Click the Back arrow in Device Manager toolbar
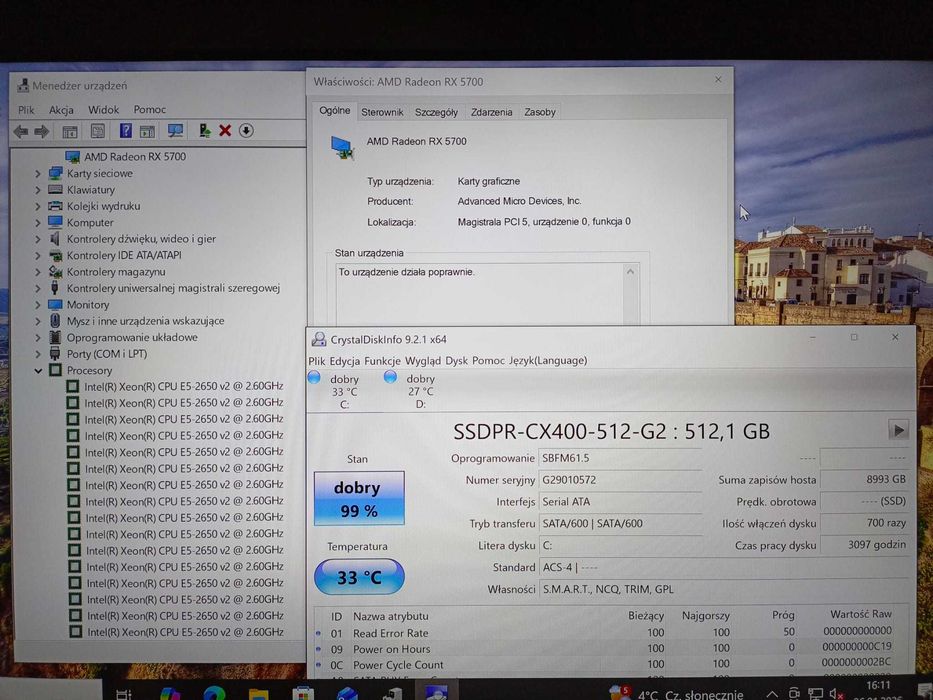 [x=21, y=131]
